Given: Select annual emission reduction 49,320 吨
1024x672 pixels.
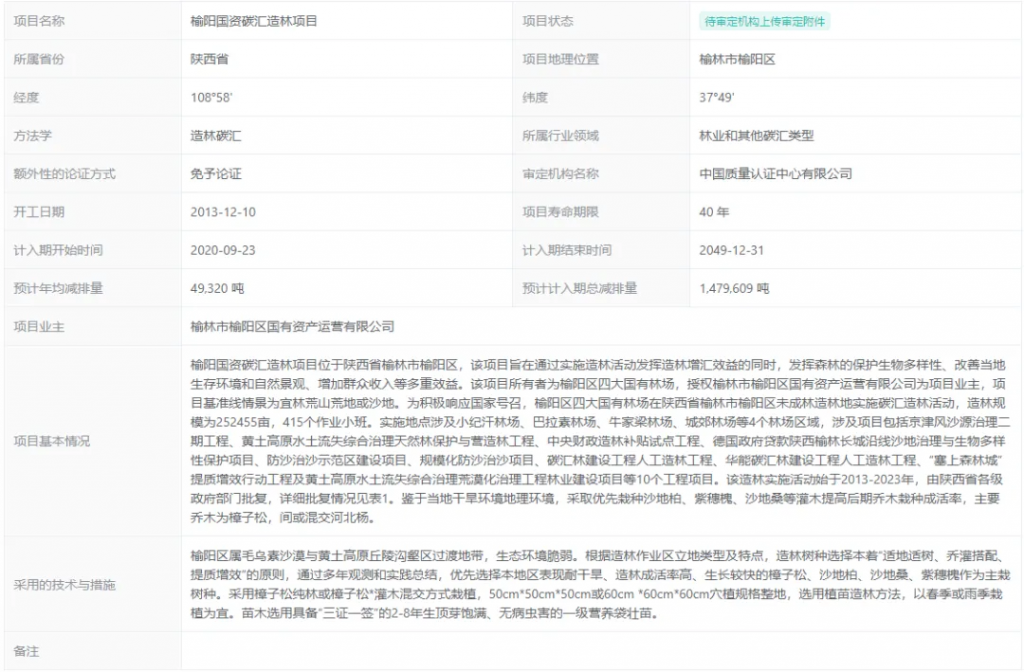Looking at the screenshot, I should tap(217, 288).
